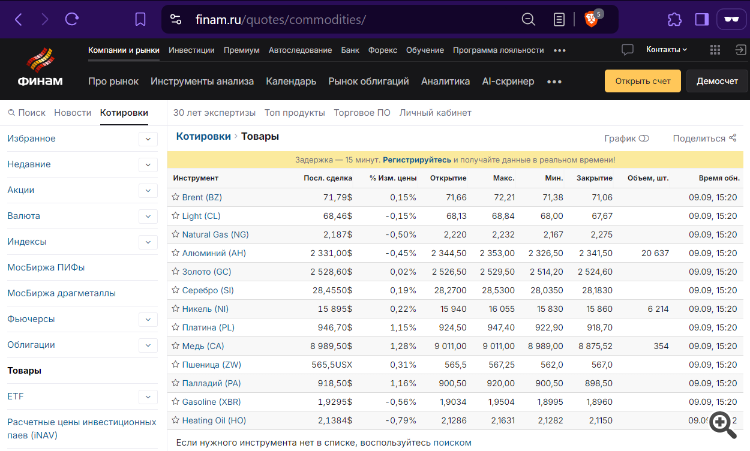Expand Валюта sidebar section
750x451 pixels.
coord(148,216)
